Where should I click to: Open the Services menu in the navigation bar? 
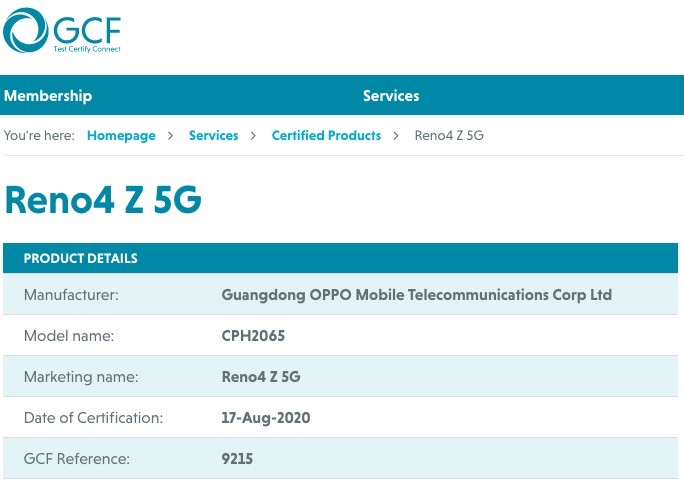click(x=391, y=95)
